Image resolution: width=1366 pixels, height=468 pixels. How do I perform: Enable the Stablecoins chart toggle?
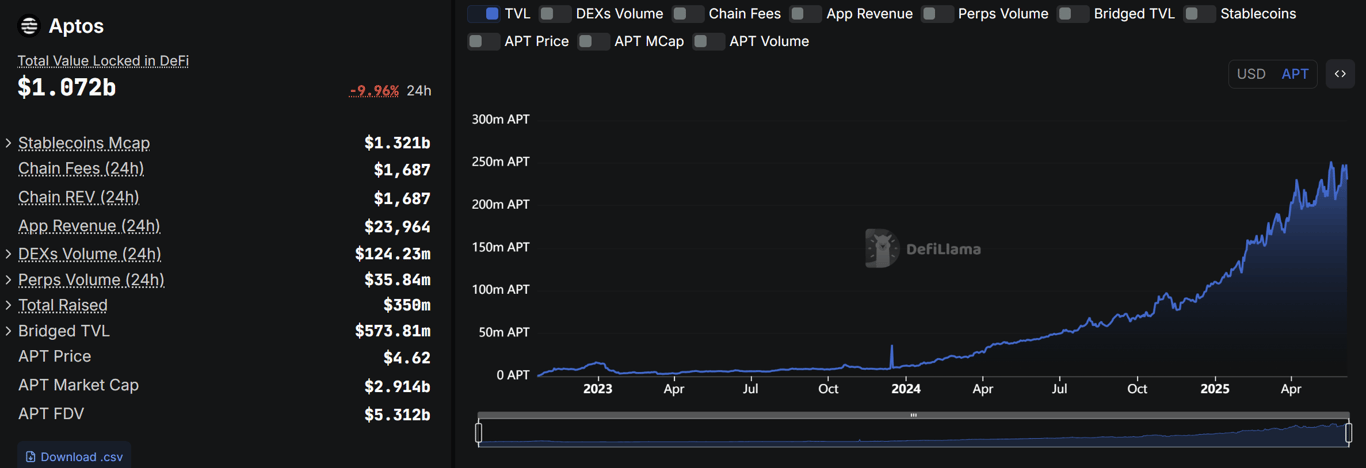(x=1200, y=14)
